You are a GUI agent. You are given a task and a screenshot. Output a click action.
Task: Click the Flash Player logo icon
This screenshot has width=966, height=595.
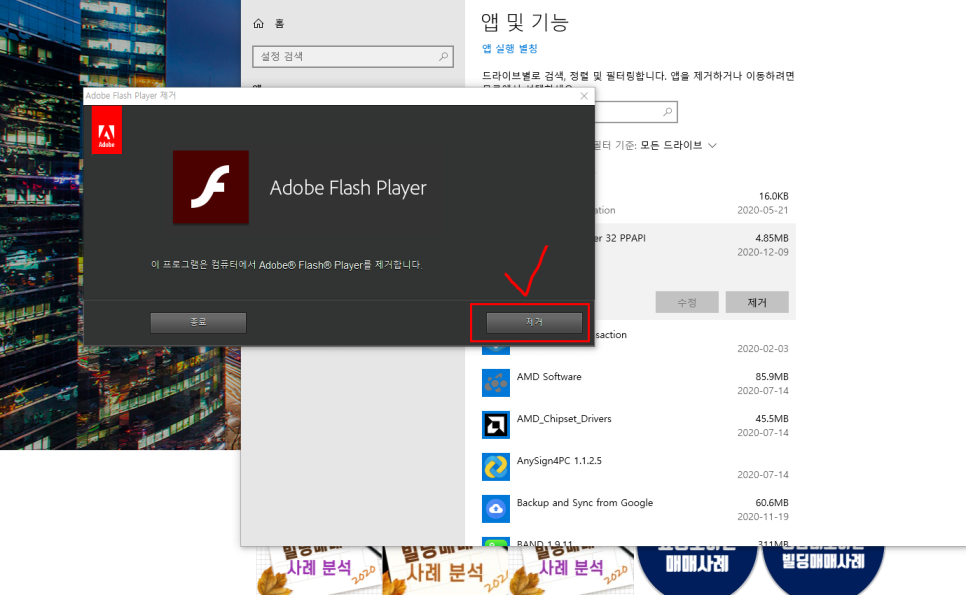click(211, 187)
